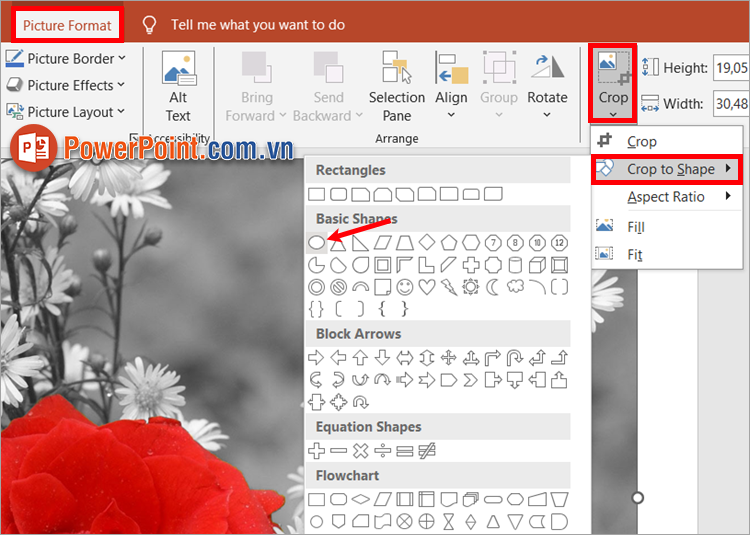Select the Down Arrow block arrow
This screenshot has height=535, width=750.
[382, 358]
